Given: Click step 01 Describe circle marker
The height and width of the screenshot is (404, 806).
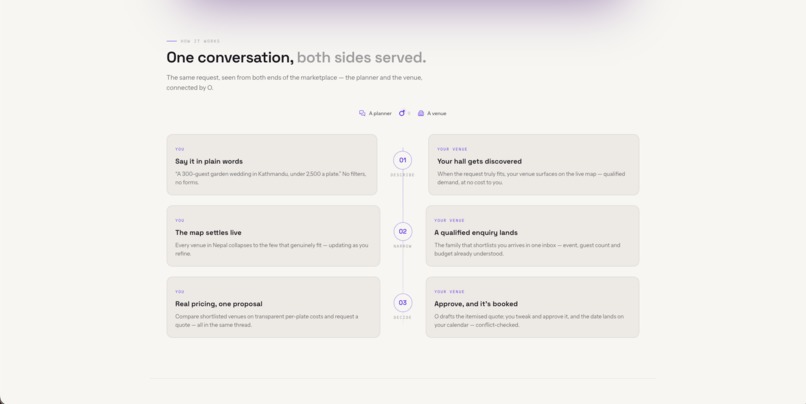Looking at the screenshot, I should [x=402, y=160].
